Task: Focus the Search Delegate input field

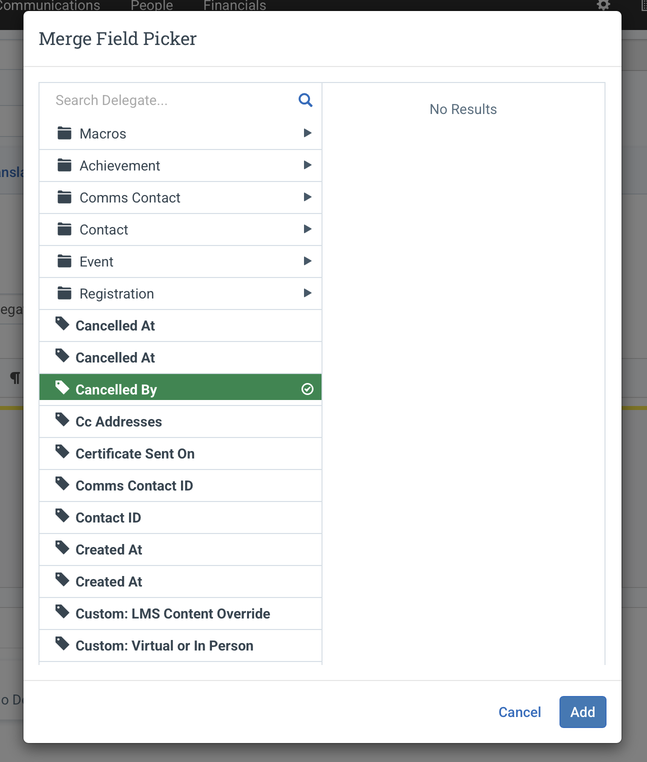Action: click(x=173, y=100)
